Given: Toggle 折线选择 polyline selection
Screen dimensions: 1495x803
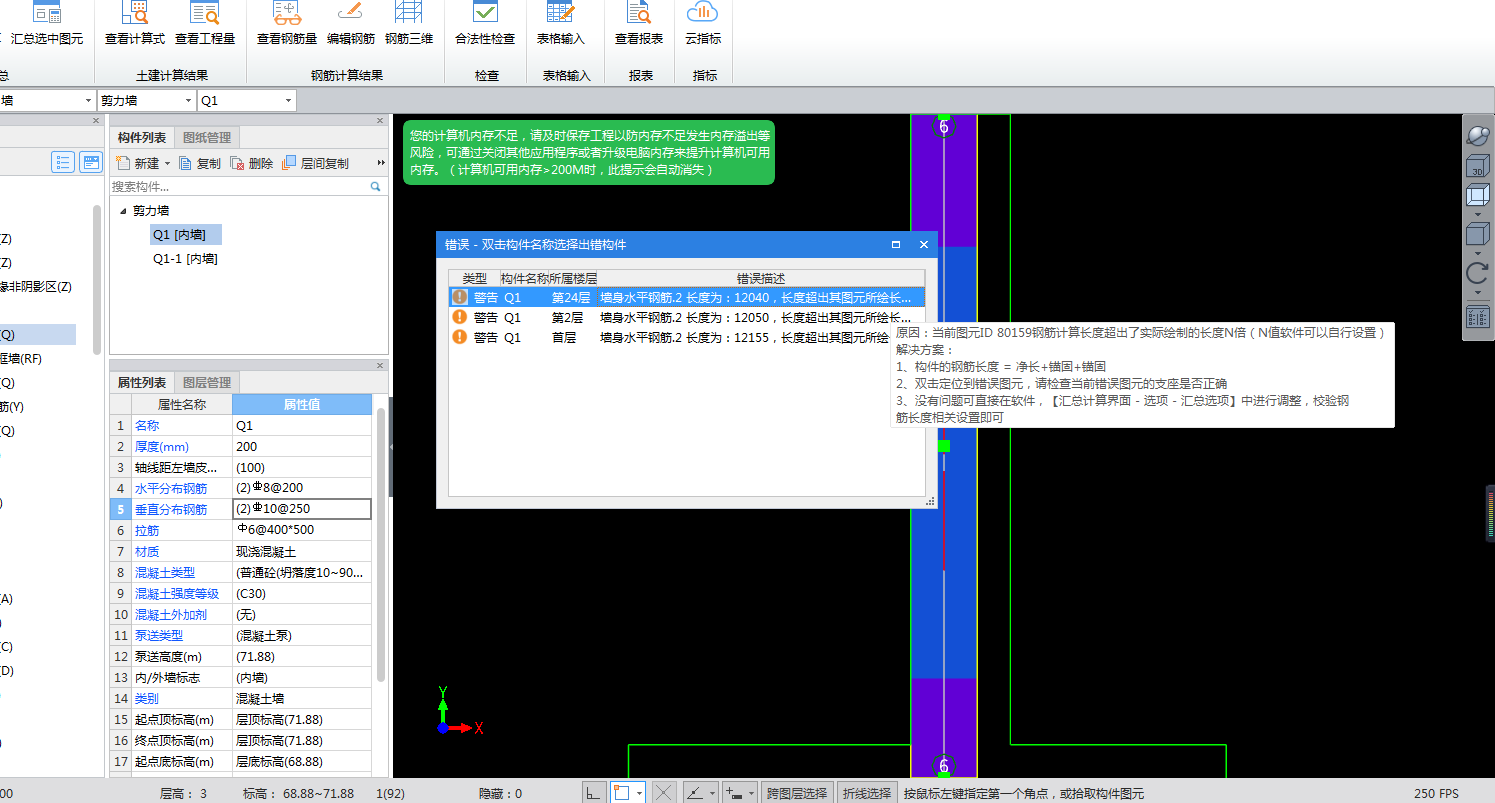Looking at the screenshot, I should click(x=865, y=793).
